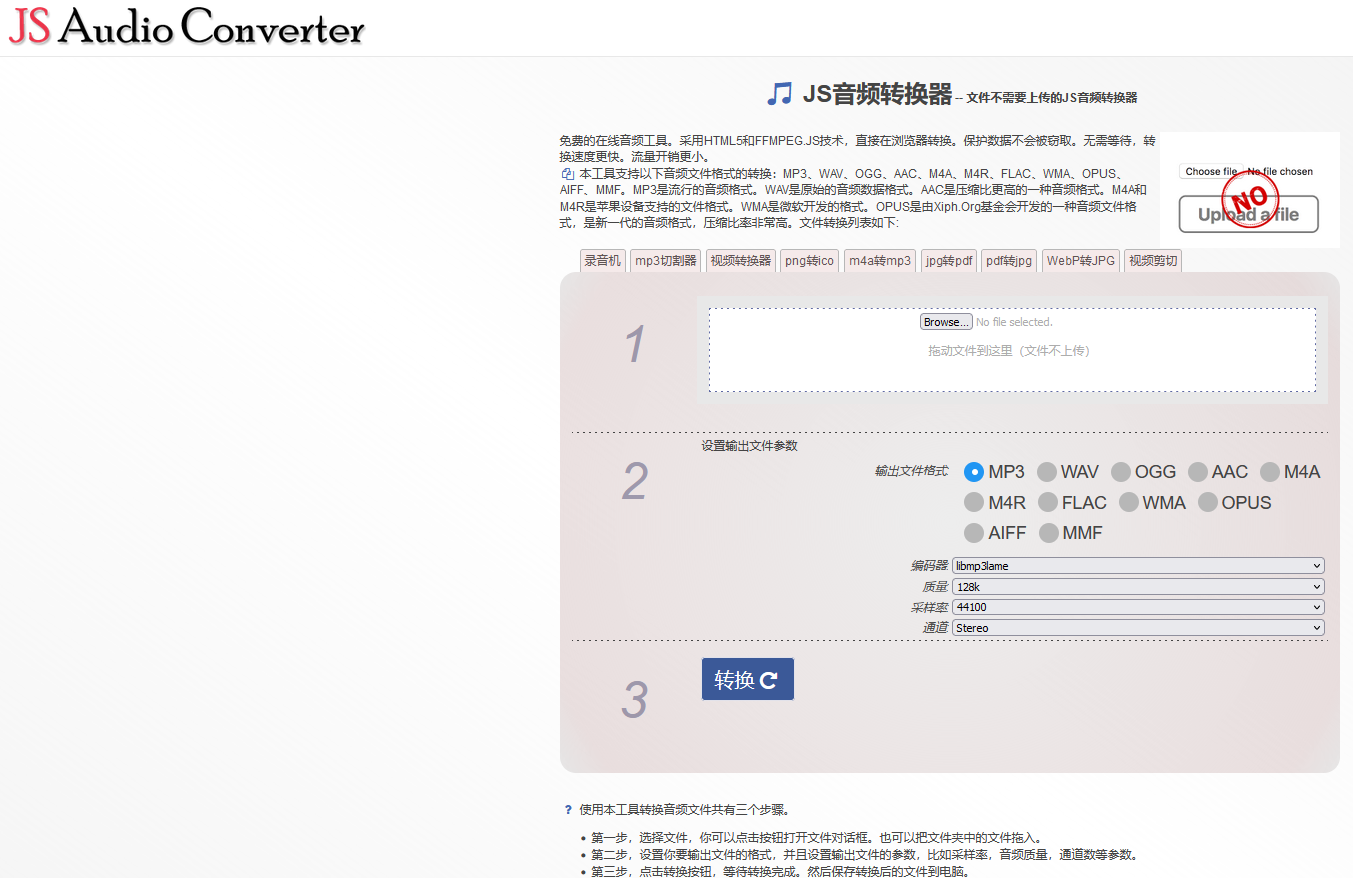
Task: Click the JS音频转换器 page heading
Action: [x=877, y=94]
